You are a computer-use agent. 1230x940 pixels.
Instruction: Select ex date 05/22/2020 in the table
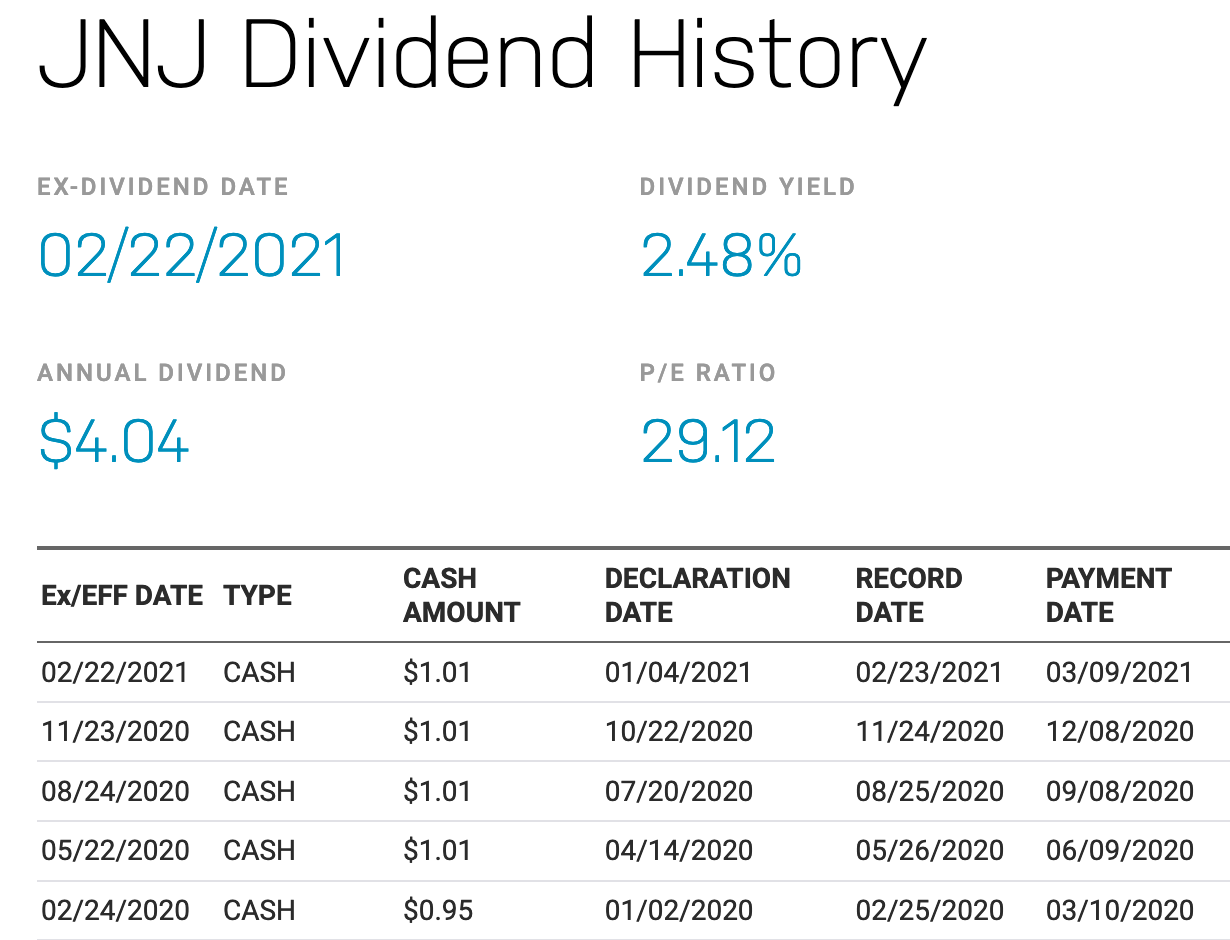coord(115,851)
